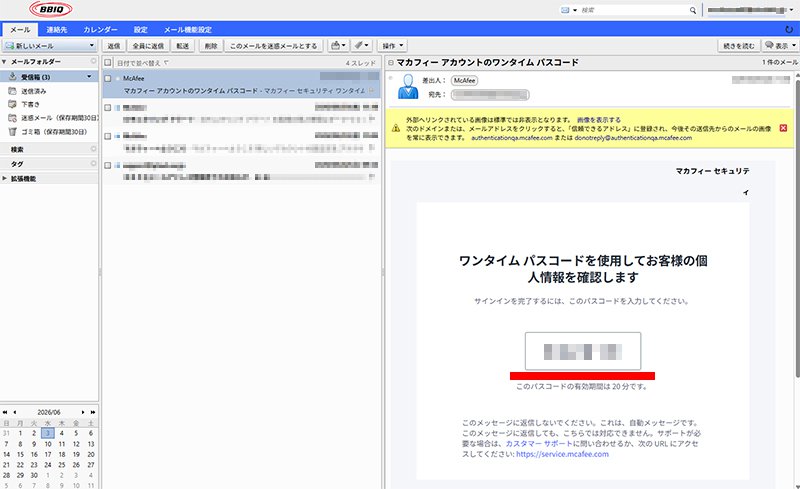Viewport: 800px width, 489px height.
Task: Tick the checkbox of third mail row
Action: click(x=108, y=136)
